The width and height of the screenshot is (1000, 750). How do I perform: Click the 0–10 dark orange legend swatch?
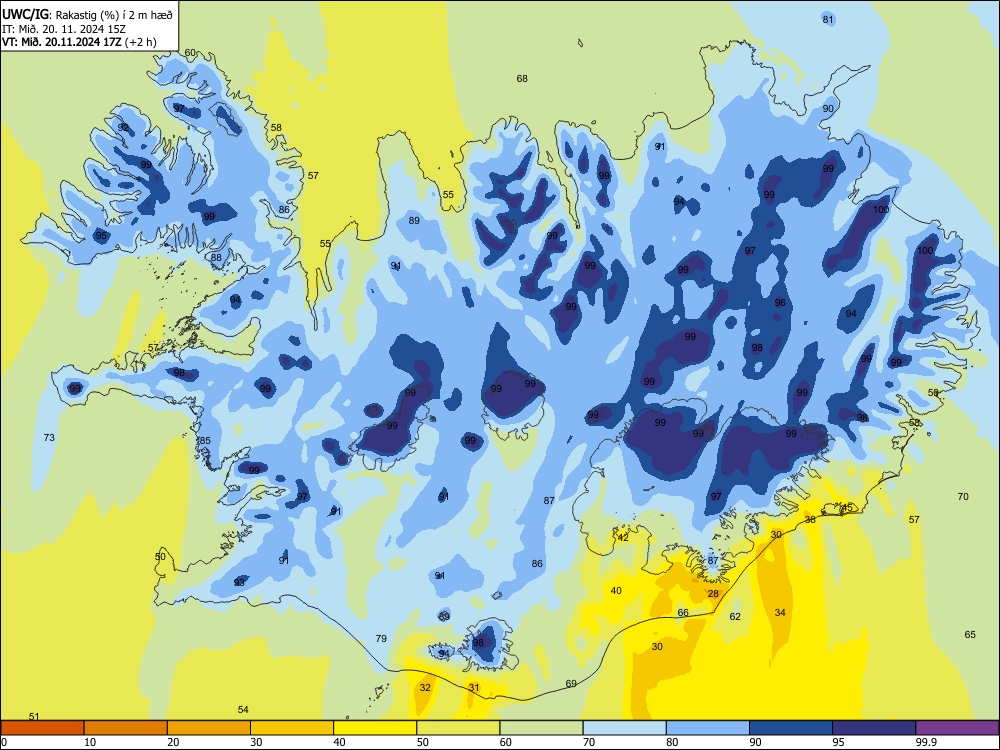[42, 728]
